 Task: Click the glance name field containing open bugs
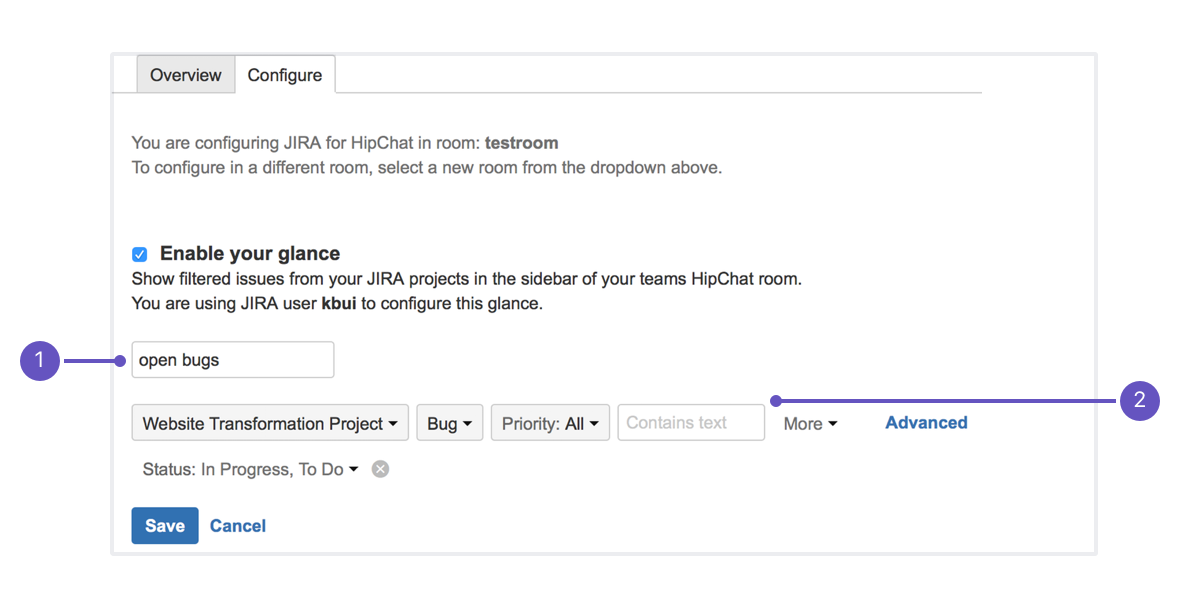[233, 360]
